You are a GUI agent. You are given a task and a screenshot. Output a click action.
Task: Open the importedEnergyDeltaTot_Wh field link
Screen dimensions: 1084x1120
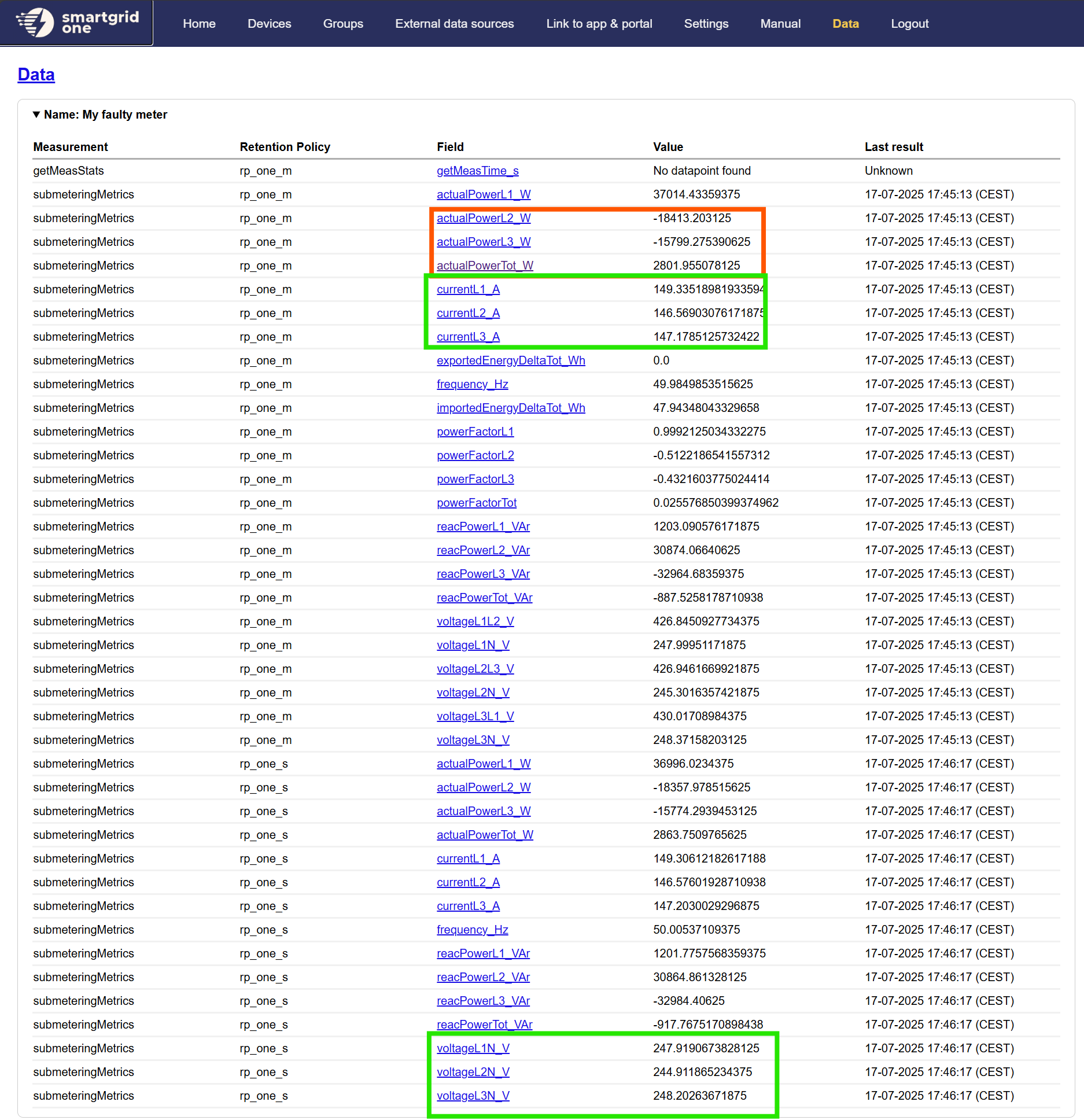[x=510, y=408]
